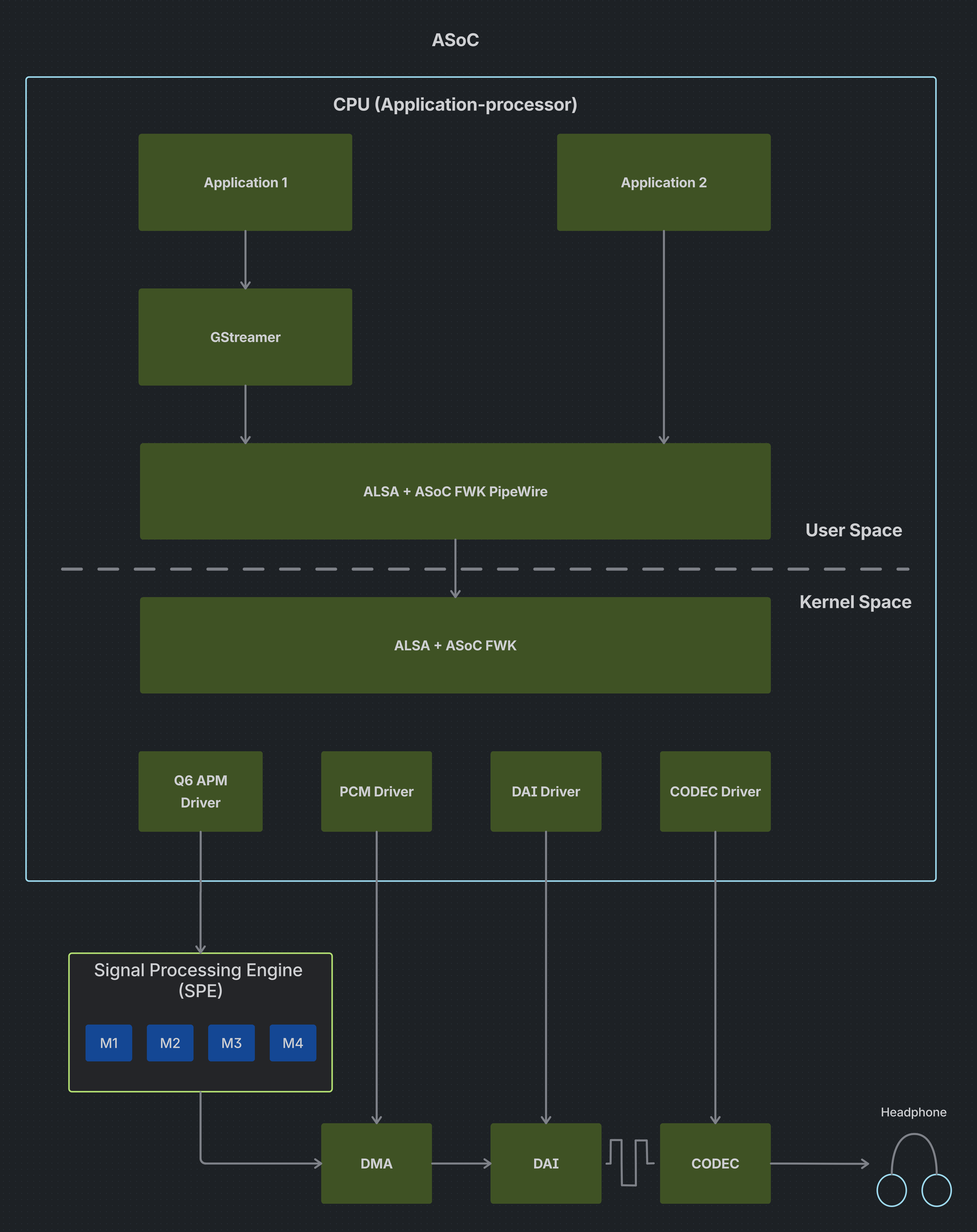The image size is (977, 1232).
Task: Click the Headphone label text
Action: pos(914,1112)
